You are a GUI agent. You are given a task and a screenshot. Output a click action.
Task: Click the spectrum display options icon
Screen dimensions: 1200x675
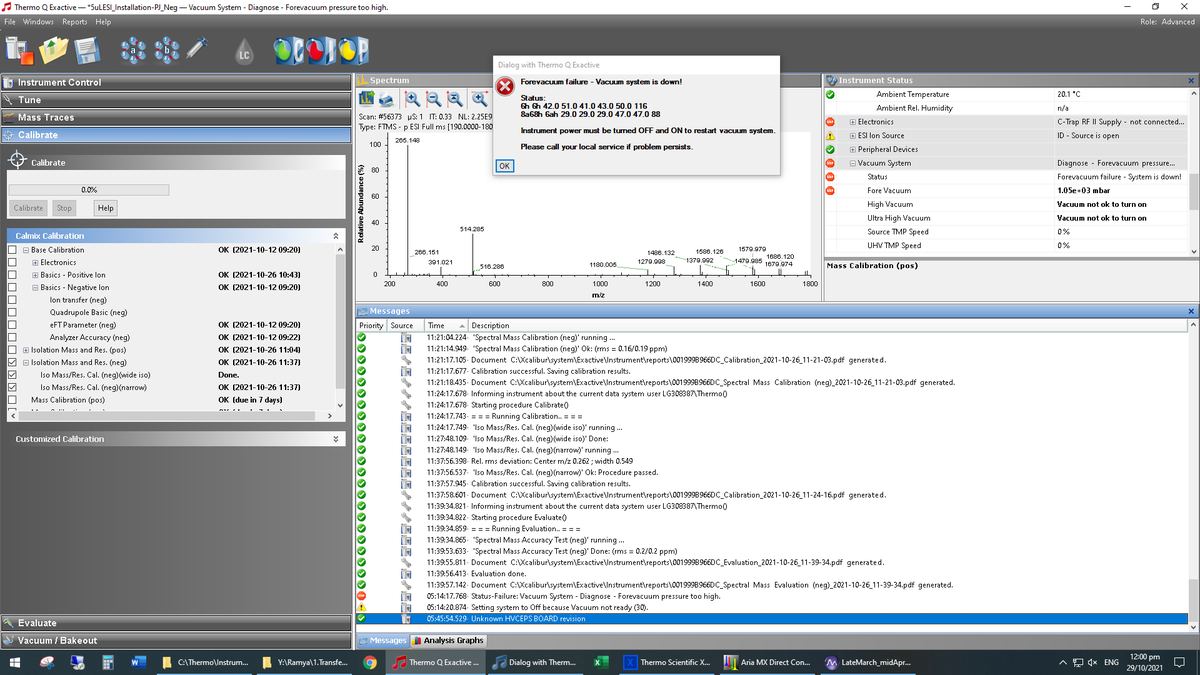tap(368, 99)
